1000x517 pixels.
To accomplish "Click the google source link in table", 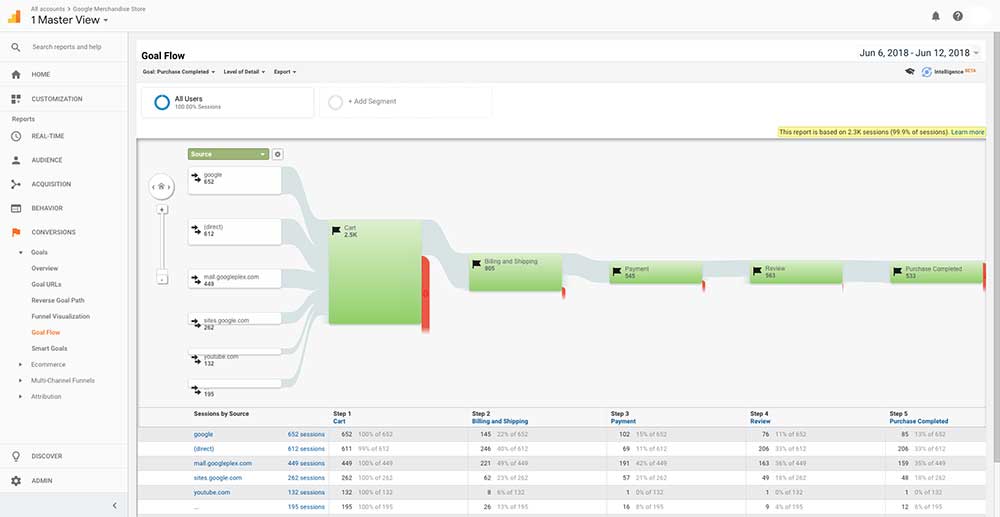I will 203,434.
